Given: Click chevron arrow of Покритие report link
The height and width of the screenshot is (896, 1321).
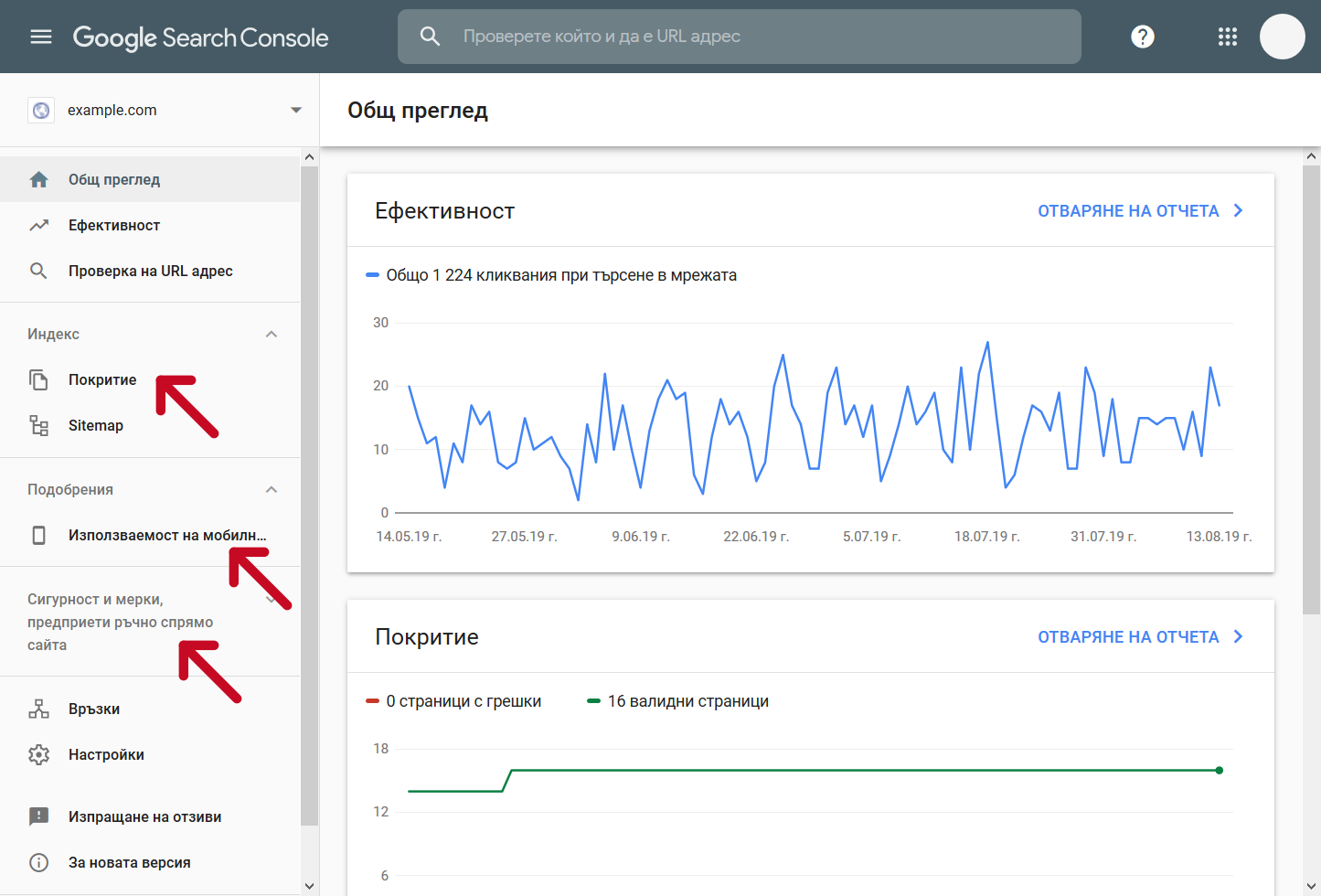Looking at the screenshot, I should coord(1239,636).
